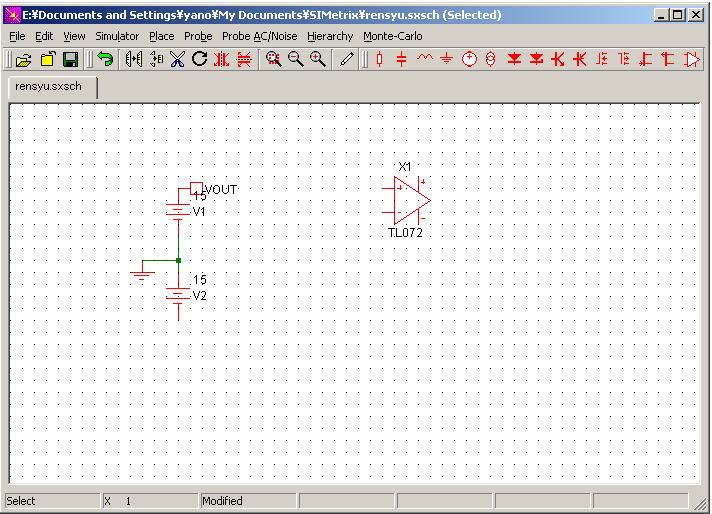712x514 pixels.
Task: Place a P-channel MOSFET from the toolbar
Action: pyautogui.click(x=624, y=59)
